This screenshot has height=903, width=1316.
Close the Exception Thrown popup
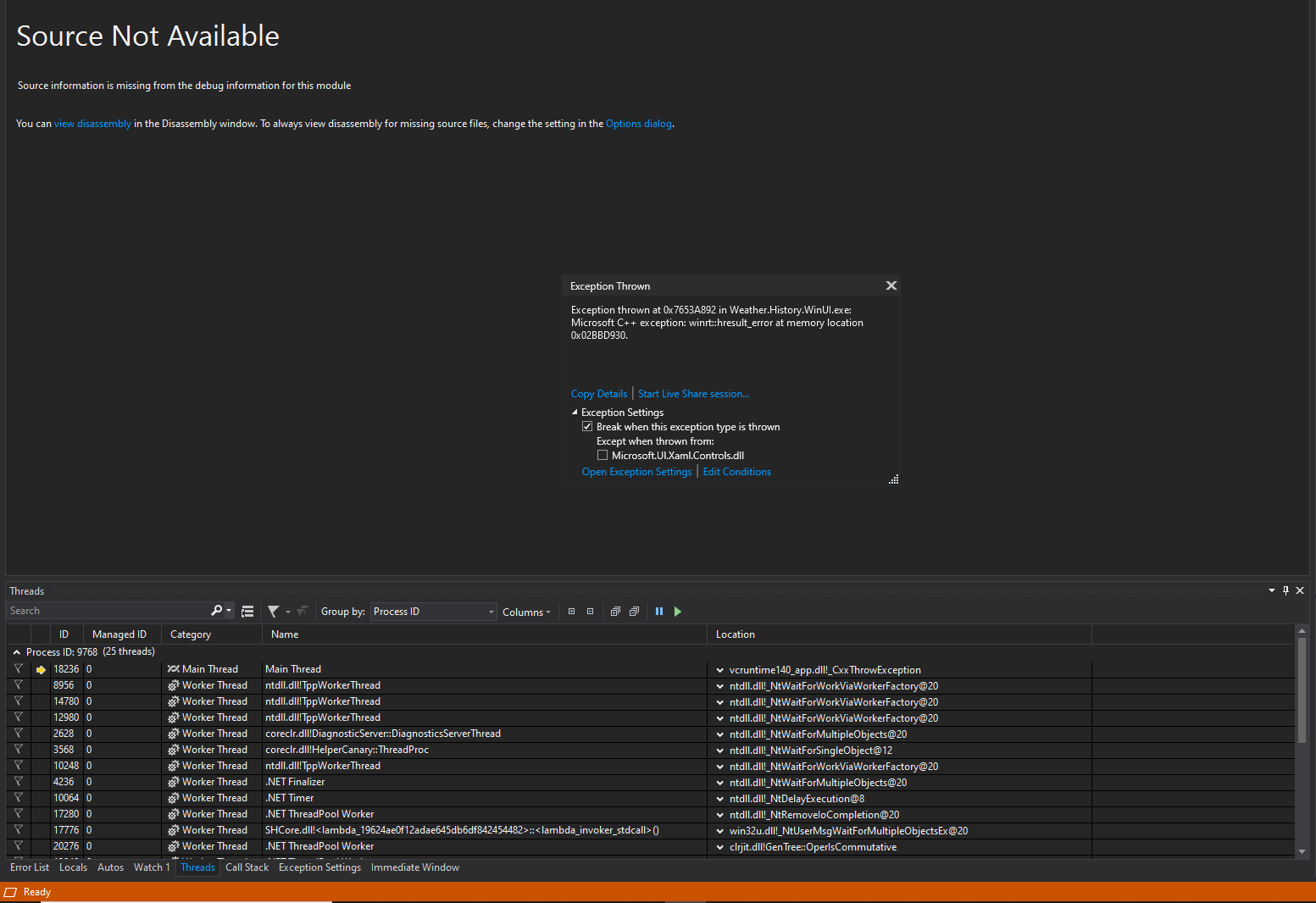coord(891,285)
